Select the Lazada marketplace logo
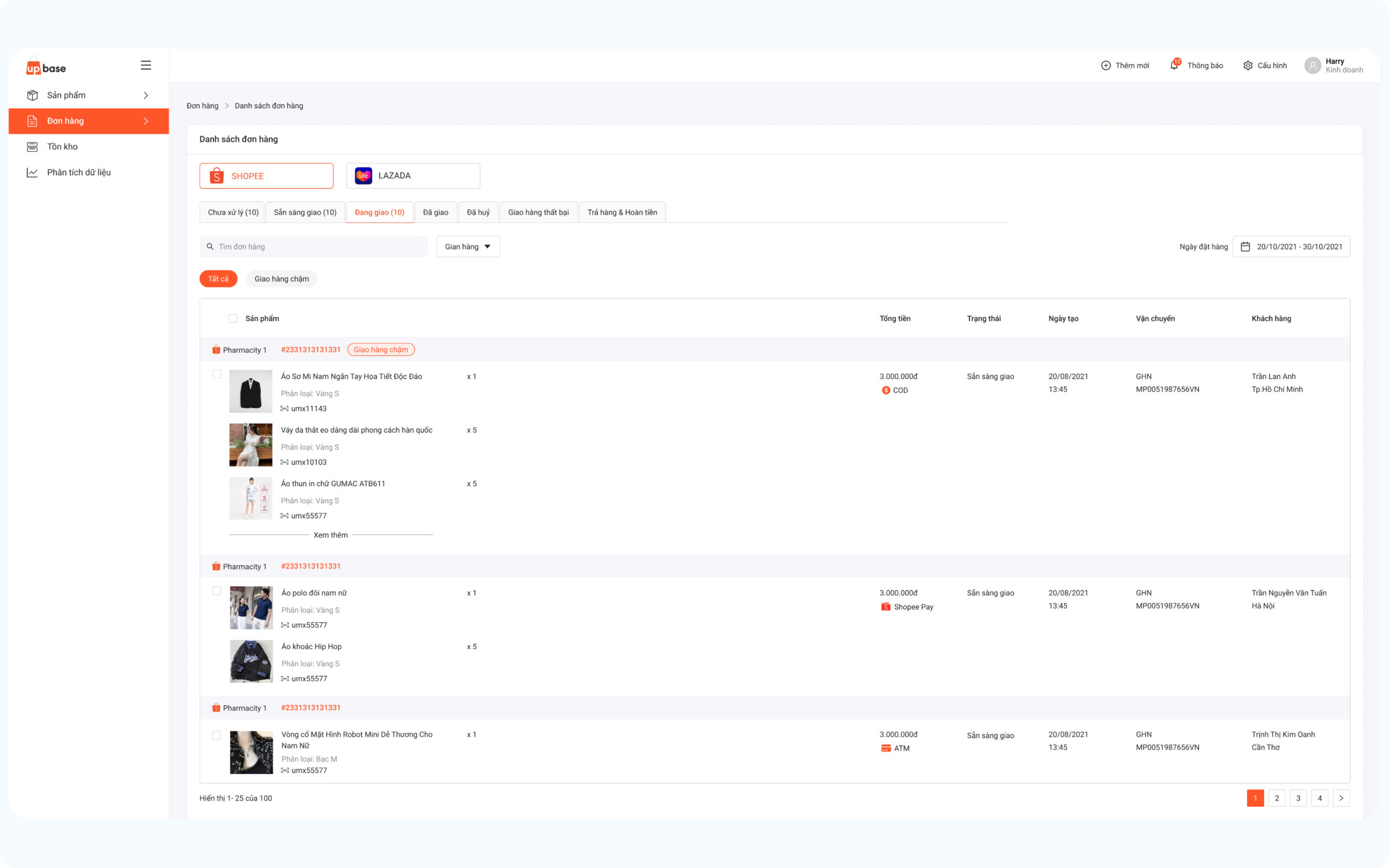Viewport: 1389px width, 868px height. (364, 176)
